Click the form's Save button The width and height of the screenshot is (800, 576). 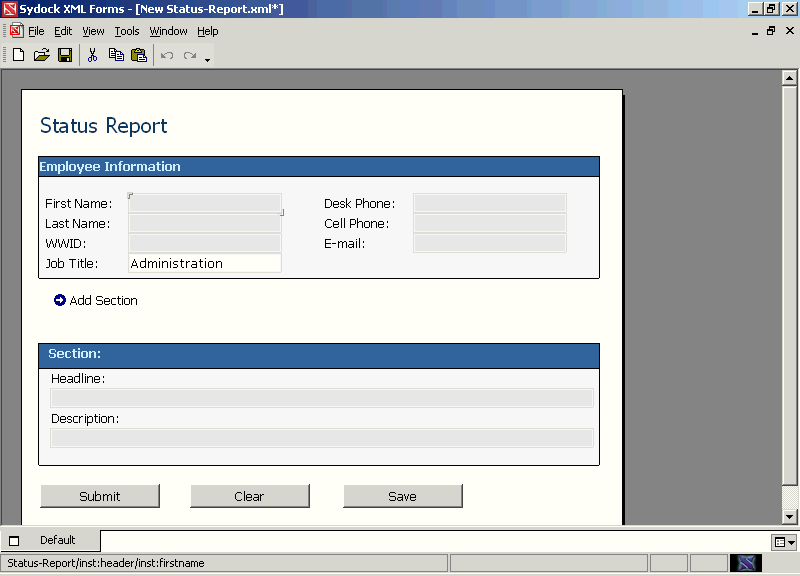point(403,496)
